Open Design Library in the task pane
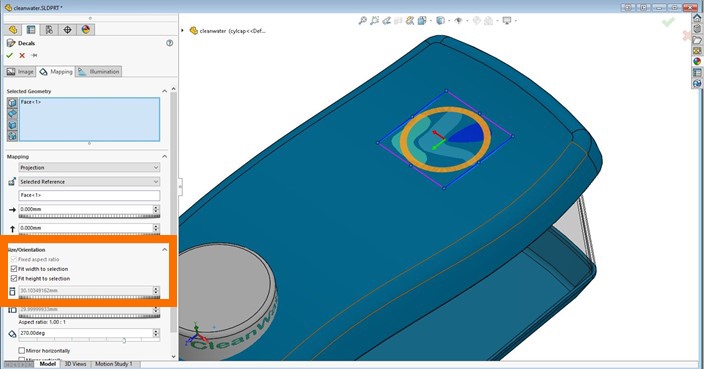Image resolution: width=704 pixels, height=369 pixels. 697,29
